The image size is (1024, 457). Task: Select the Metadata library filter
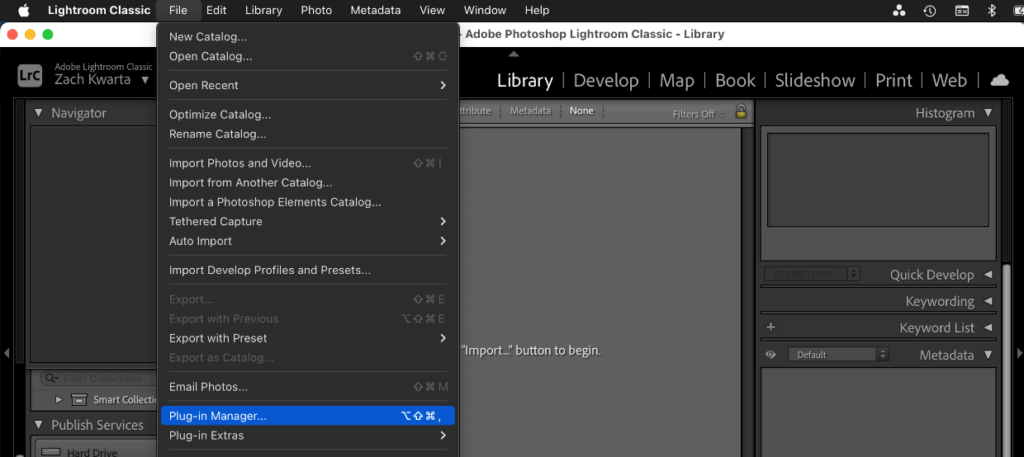530,111
